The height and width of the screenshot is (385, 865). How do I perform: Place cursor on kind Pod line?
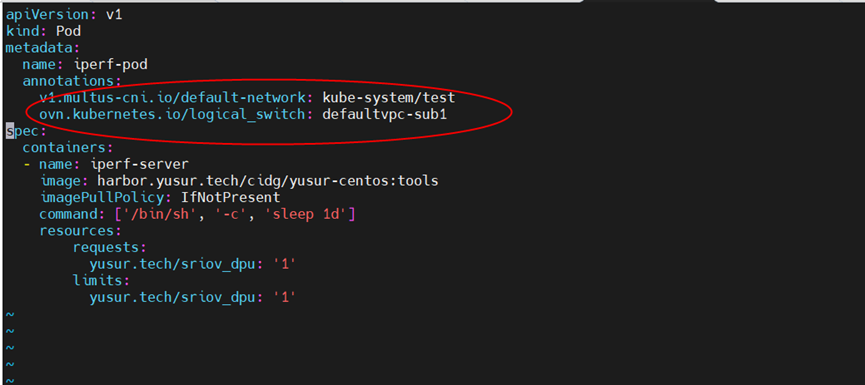[43, 31]
